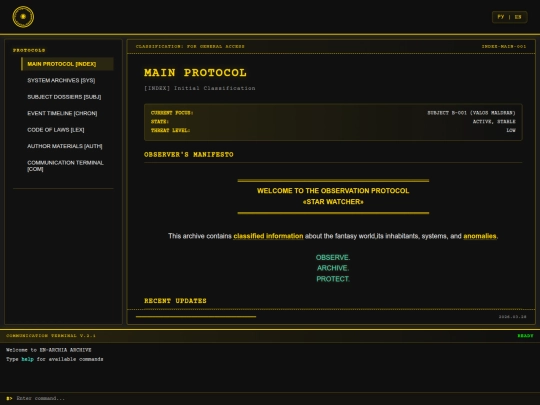Click 'Communication Terminal V.2.1' header
Screen dimensions: 540x405
pyautogui.click(x=51, y=336)
